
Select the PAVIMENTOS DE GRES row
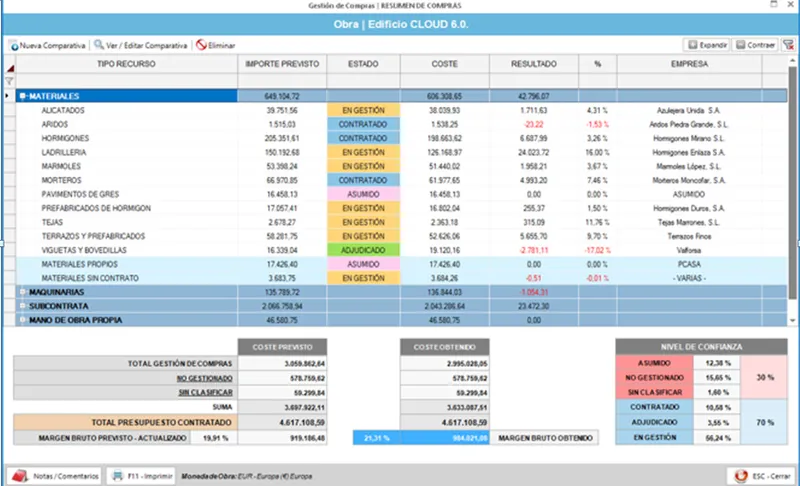(401, 194)
